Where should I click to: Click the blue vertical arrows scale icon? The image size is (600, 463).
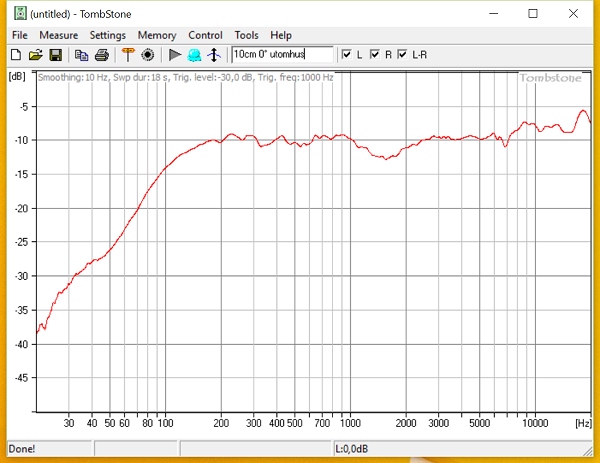coord(214,55)
